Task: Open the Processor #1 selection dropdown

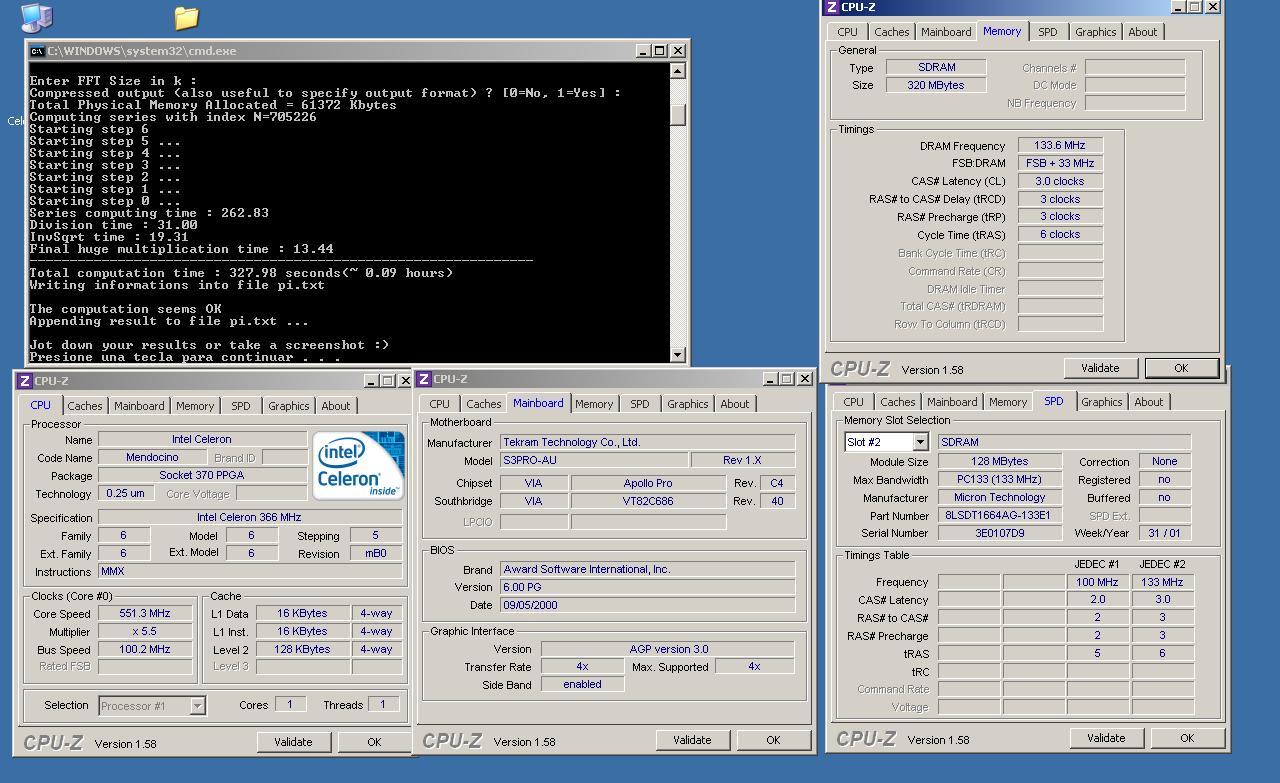Action: pyautogui.click(x=198, y=706)
